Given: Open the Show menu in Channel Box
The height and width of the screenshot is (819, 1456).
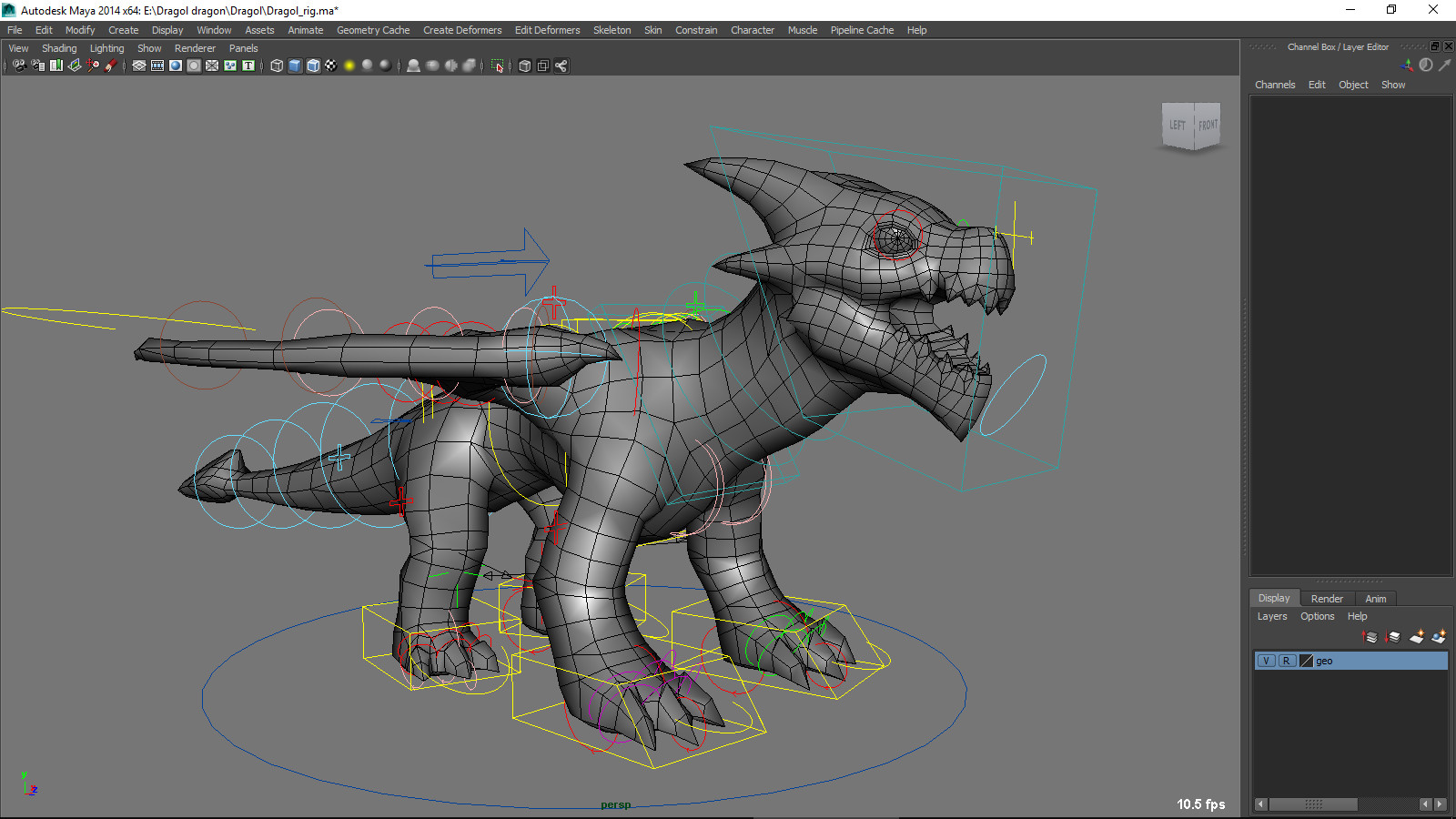Looking at the screenshot, I should (x=1392, y=85).
